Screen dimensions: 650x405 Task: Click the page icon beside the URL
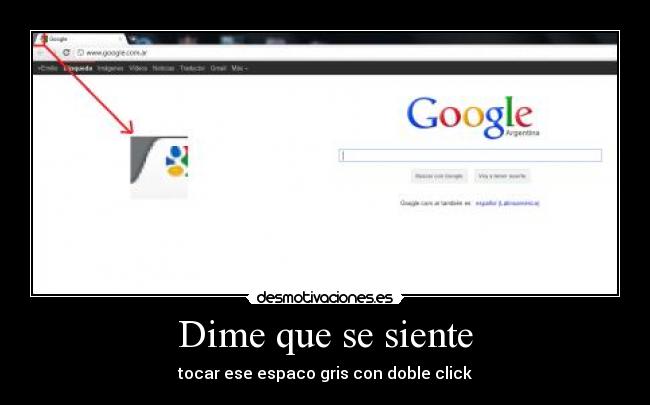click(80, 52)
